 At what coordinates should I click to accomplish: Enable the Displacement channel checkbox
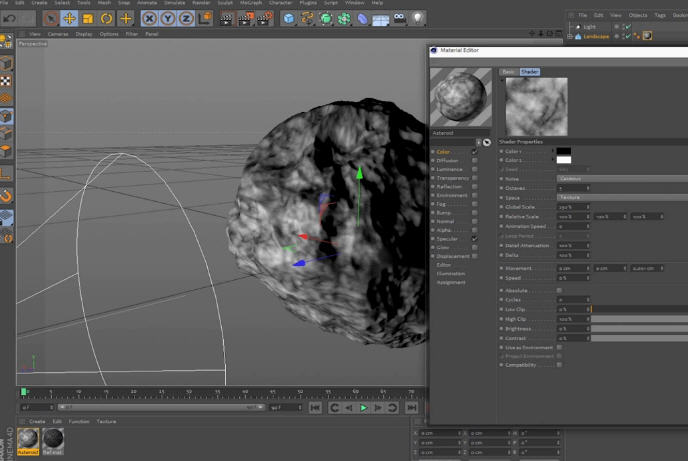click(474, 256)
